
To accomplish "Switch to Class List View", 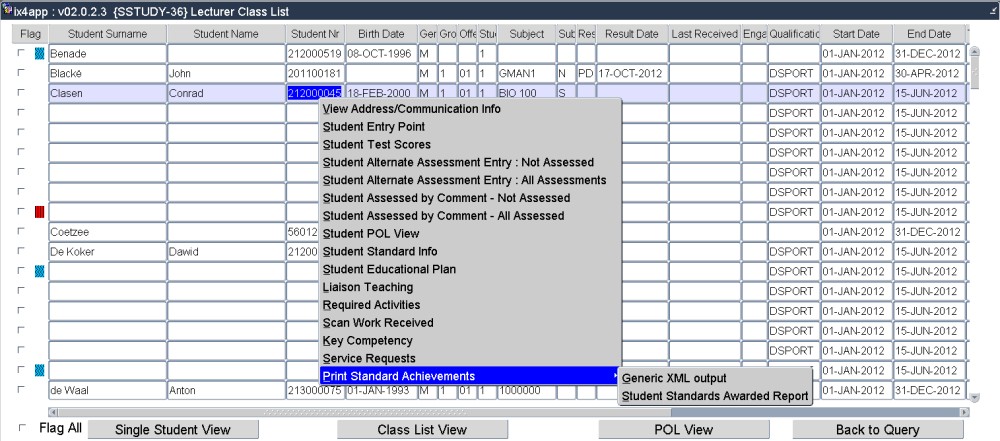I will 422,430.
